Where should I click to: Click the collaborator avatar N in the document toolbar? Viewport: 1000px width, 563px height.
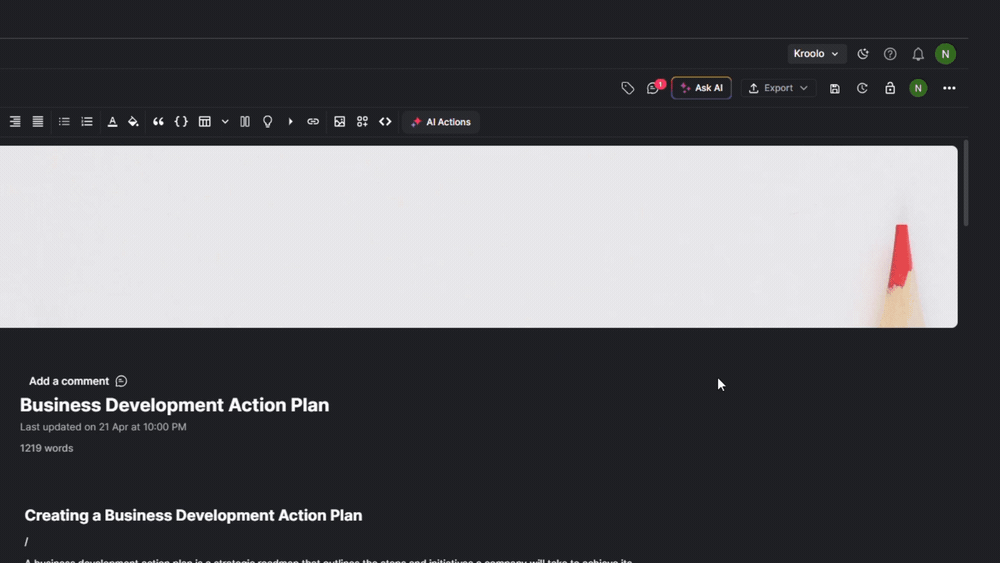pos(918,88)
